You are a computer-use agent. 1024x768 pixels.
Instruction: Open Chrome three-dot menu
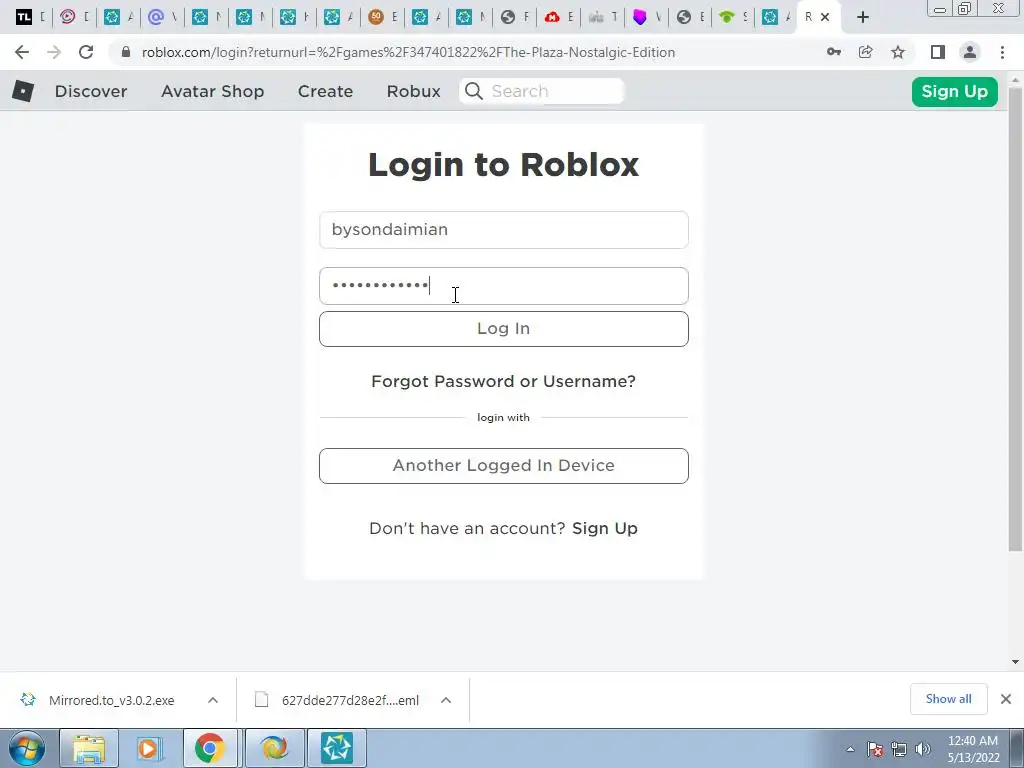click(1002, 52)
